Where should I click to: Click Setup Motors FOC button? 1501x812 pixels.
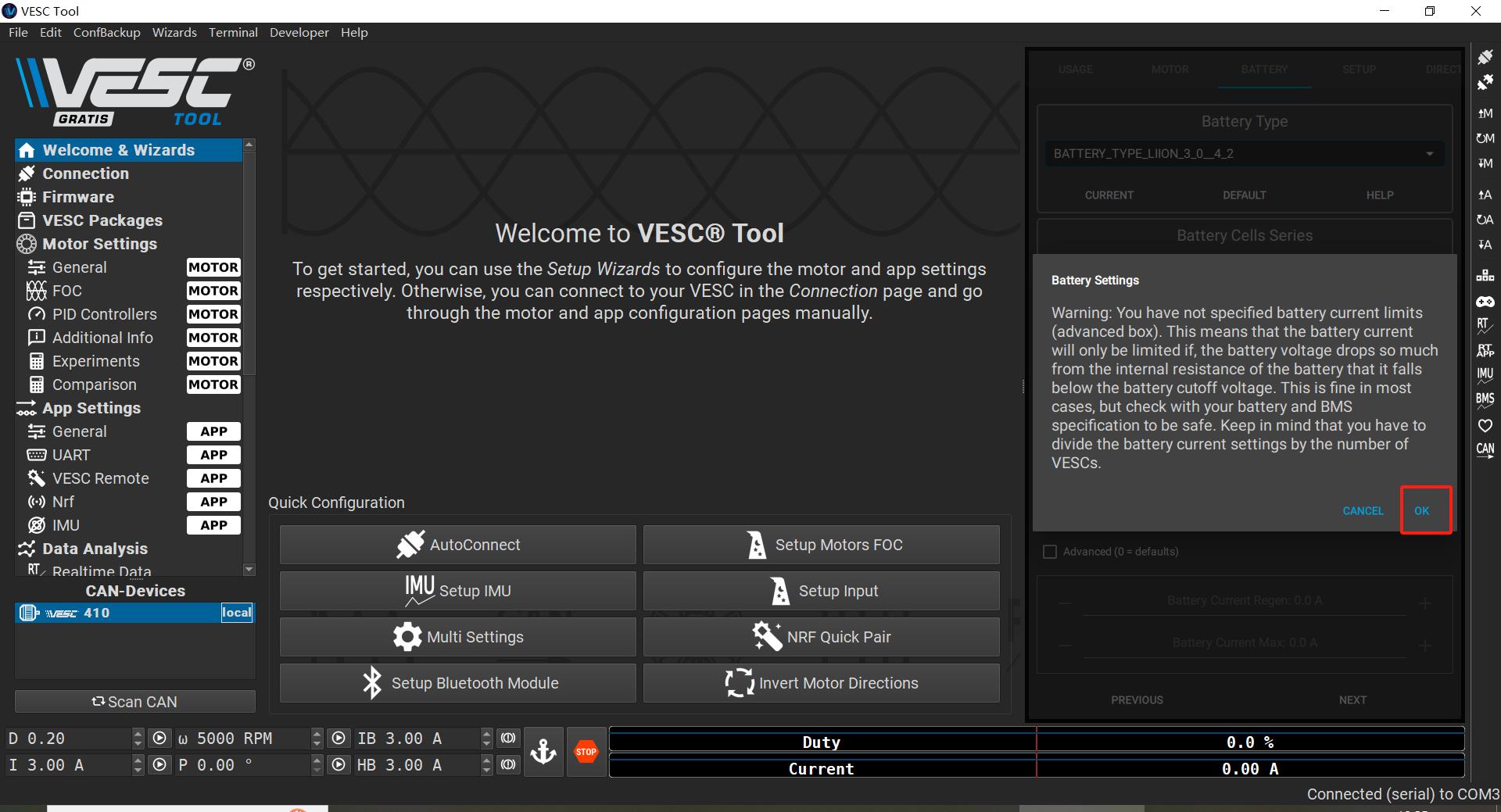click(822, 545)
